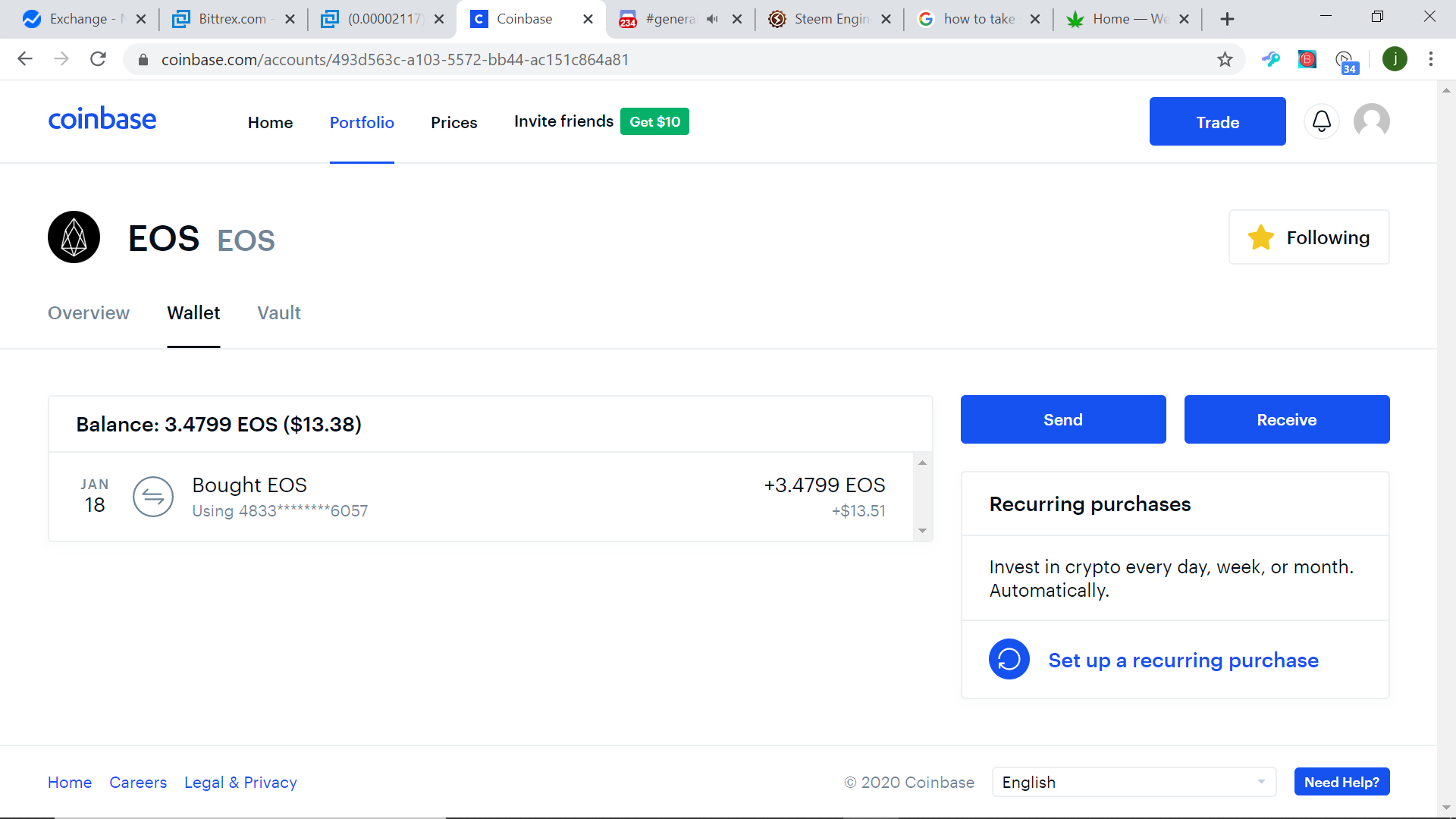Click the green Get $10 badge
This screenshot has height=819, width=1456.
tap(654, 121)
